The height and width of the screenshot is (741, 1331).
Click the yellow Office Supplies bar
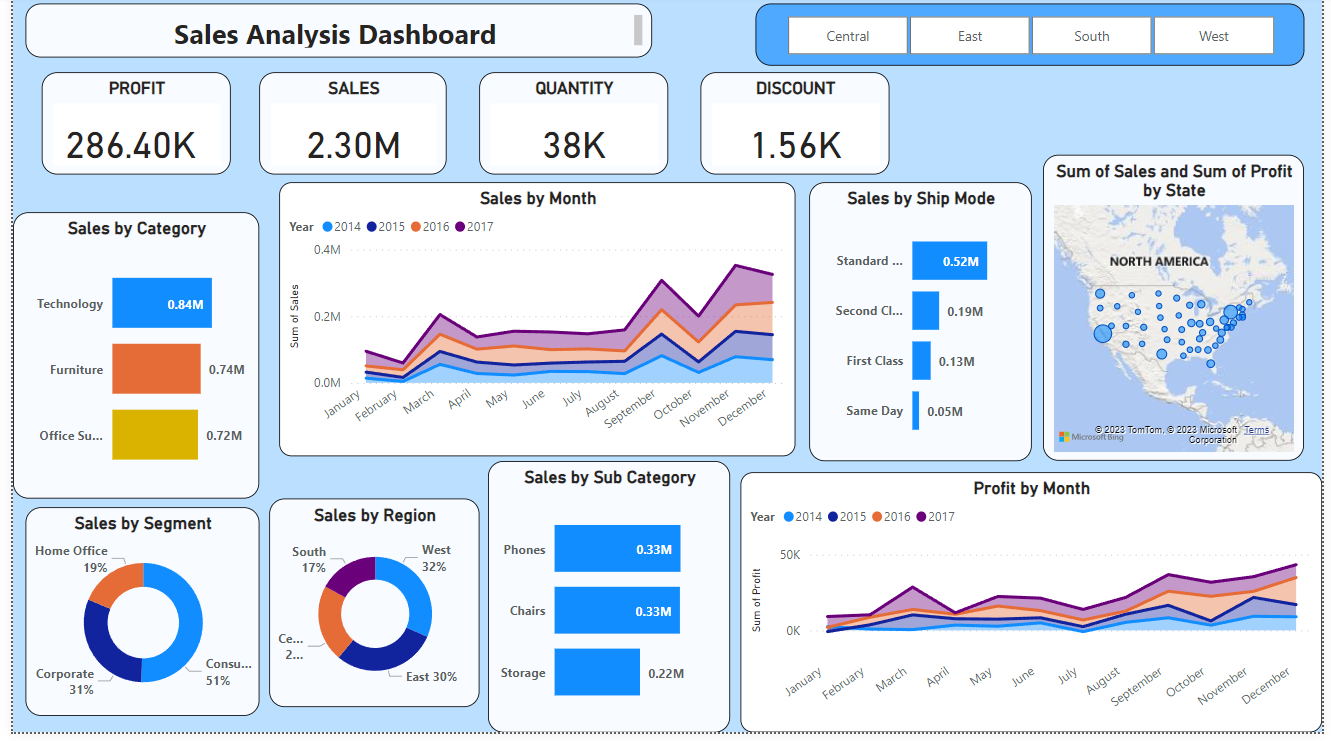[x=155, y=435]
